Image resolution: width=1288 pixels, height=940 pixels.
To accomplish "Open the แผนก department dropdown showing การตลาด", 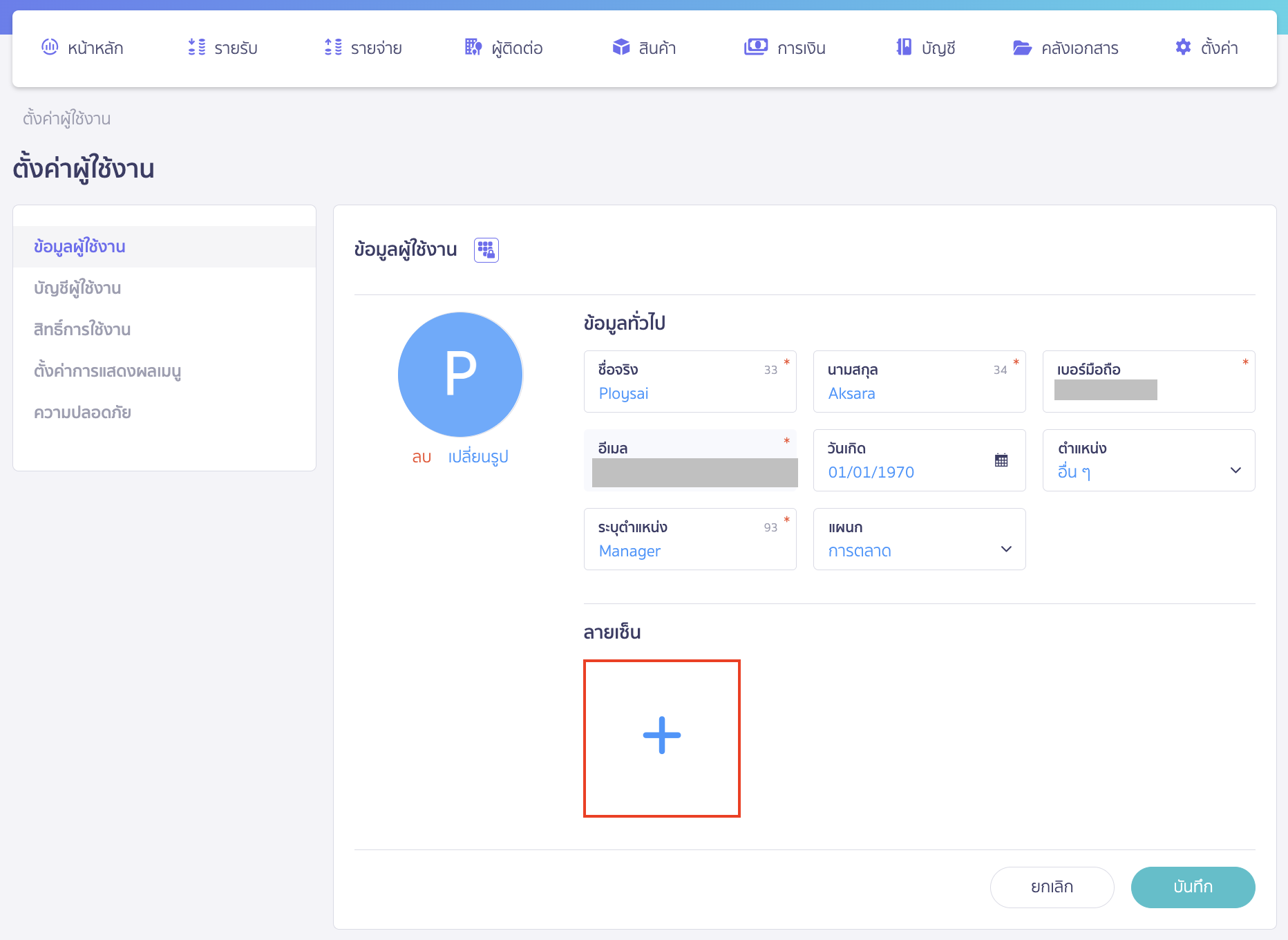I will 1006,549.
